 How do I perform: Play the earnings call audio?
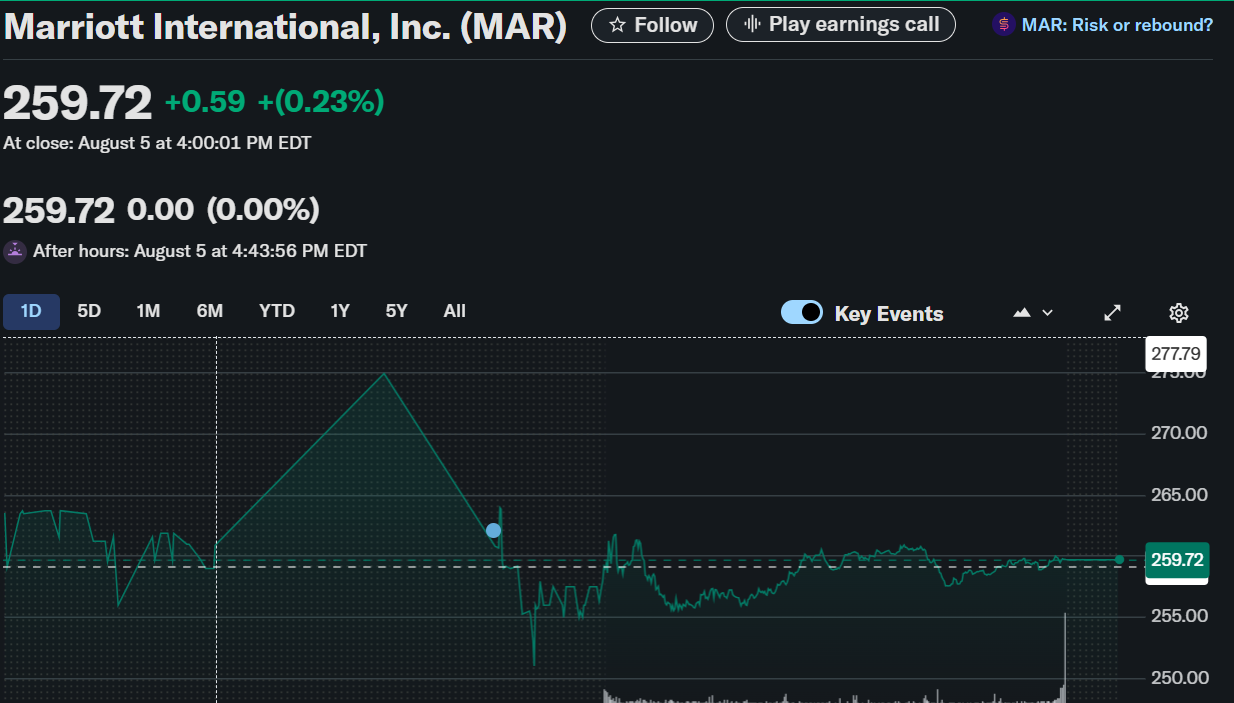click(x=840, y=25)
